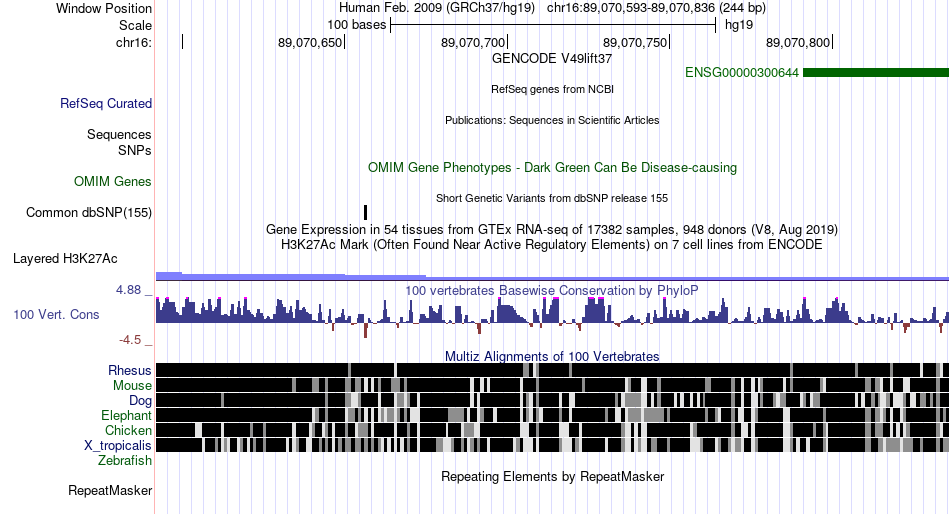Click the 100 vertebrates Basewise Conservation title
Viewport: 950px width, 514px height.
point(552,290)
